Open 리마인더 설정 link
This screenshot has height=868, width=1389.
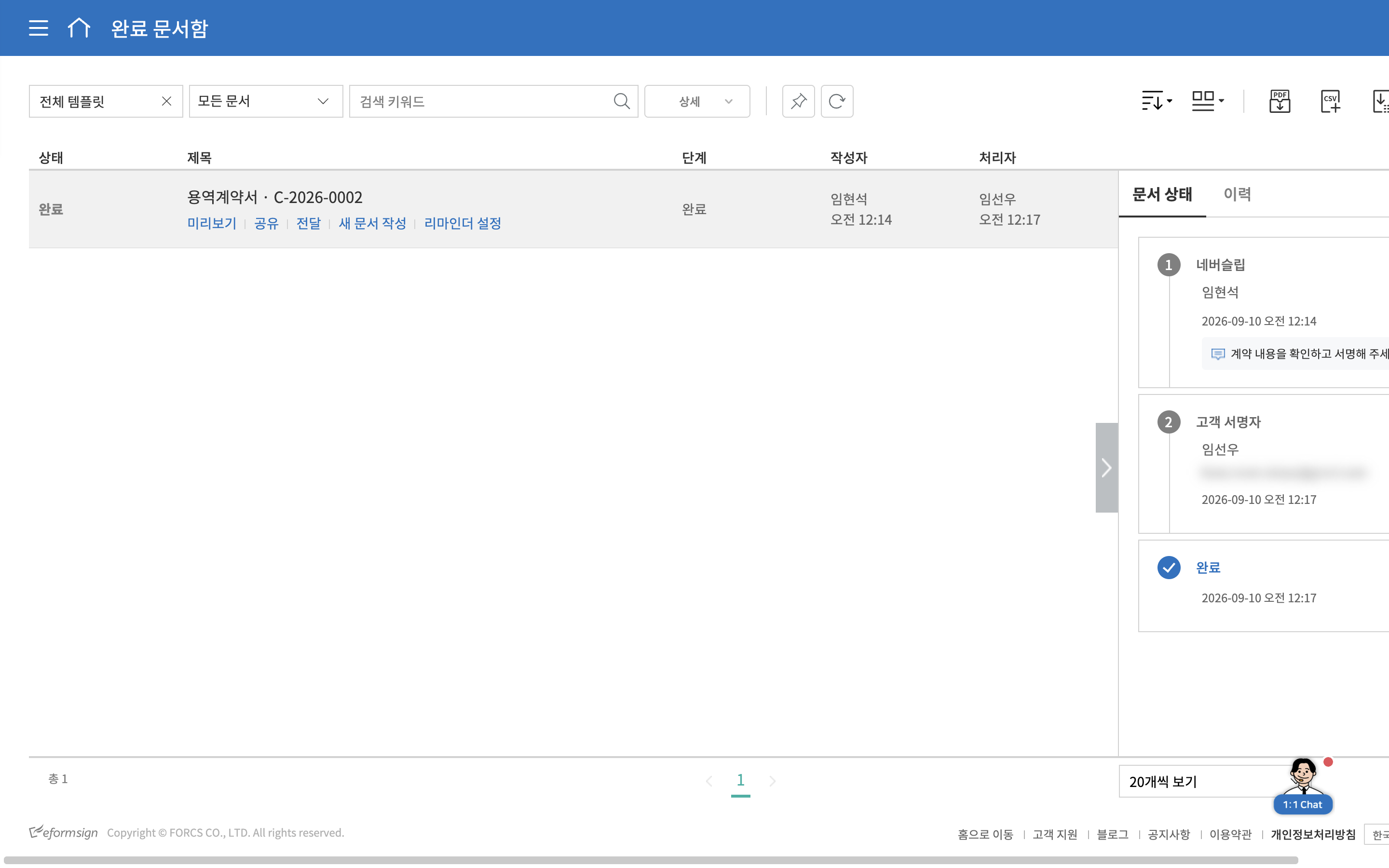pos(463,223)
